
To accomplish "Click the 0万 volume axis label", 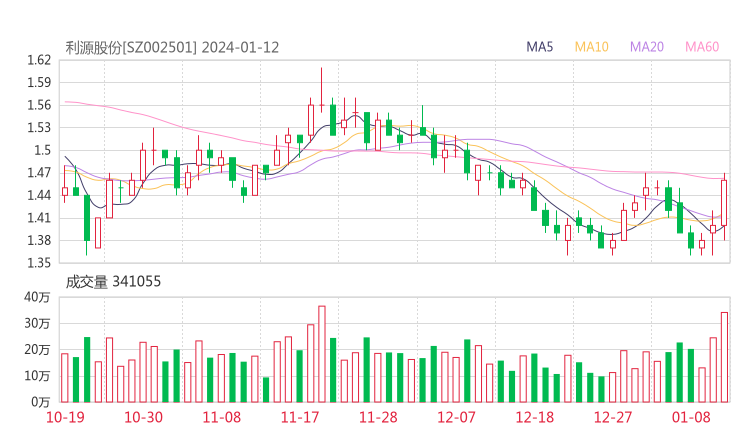I will 41,402.
